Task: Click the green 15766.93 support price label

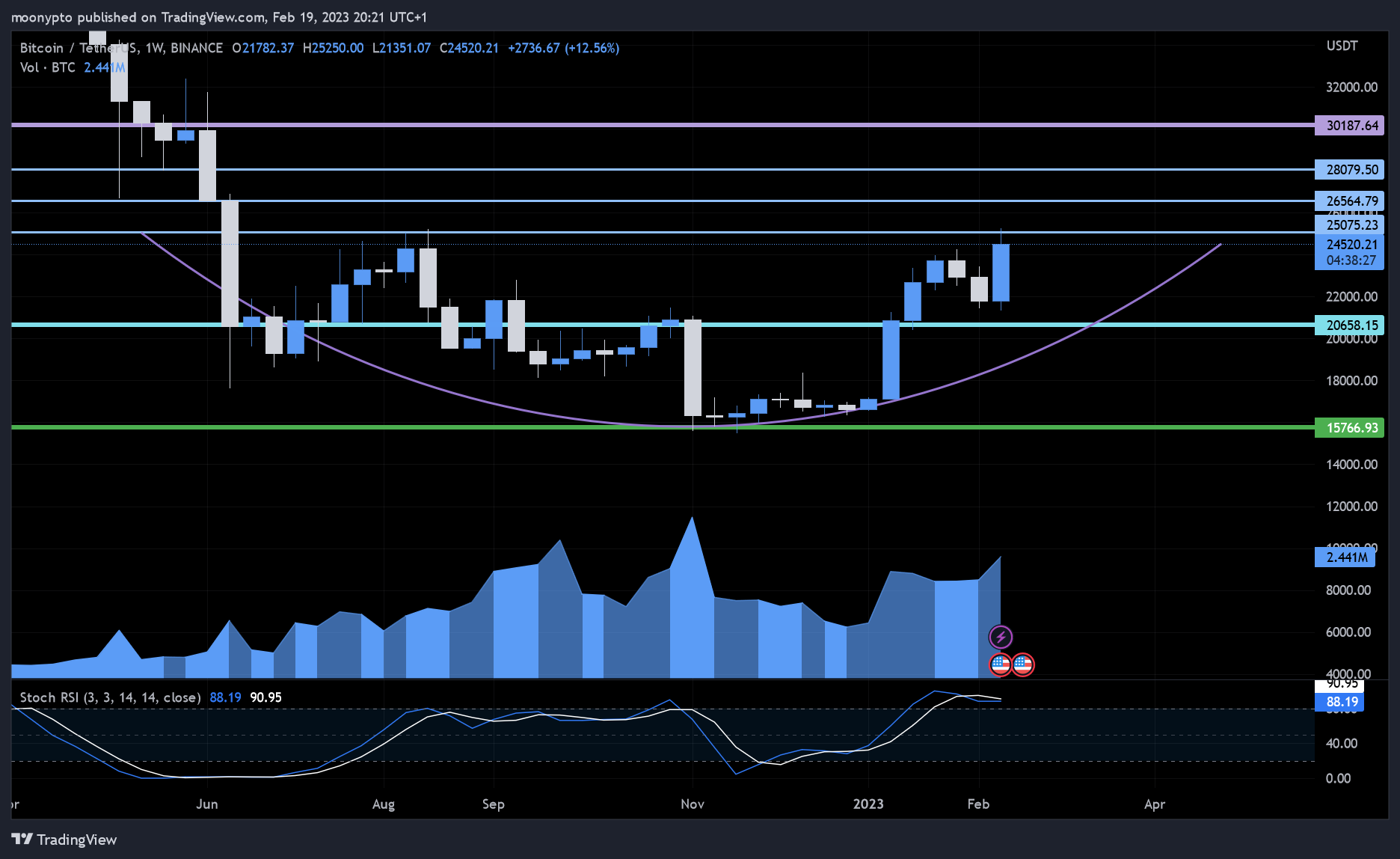Action: pyautogui.click(x=1350, y=428)
